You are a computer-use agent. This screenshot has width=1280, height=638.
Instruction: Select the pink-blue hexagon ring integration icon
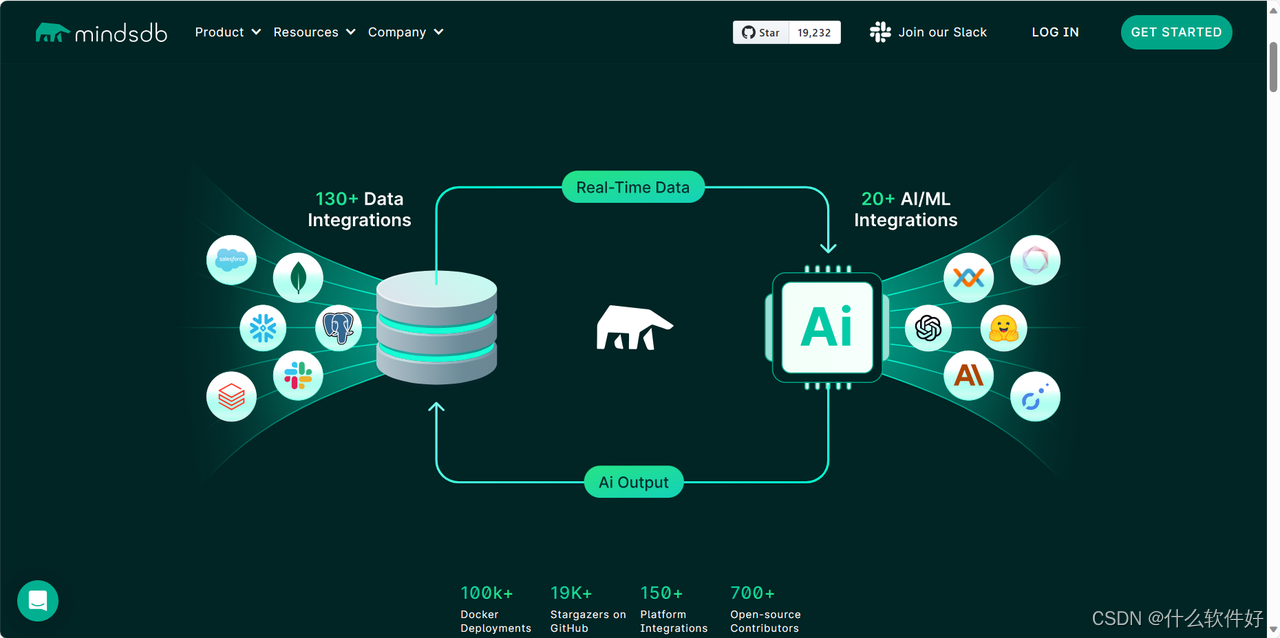pyautogui.click(x=1035, y=260)
